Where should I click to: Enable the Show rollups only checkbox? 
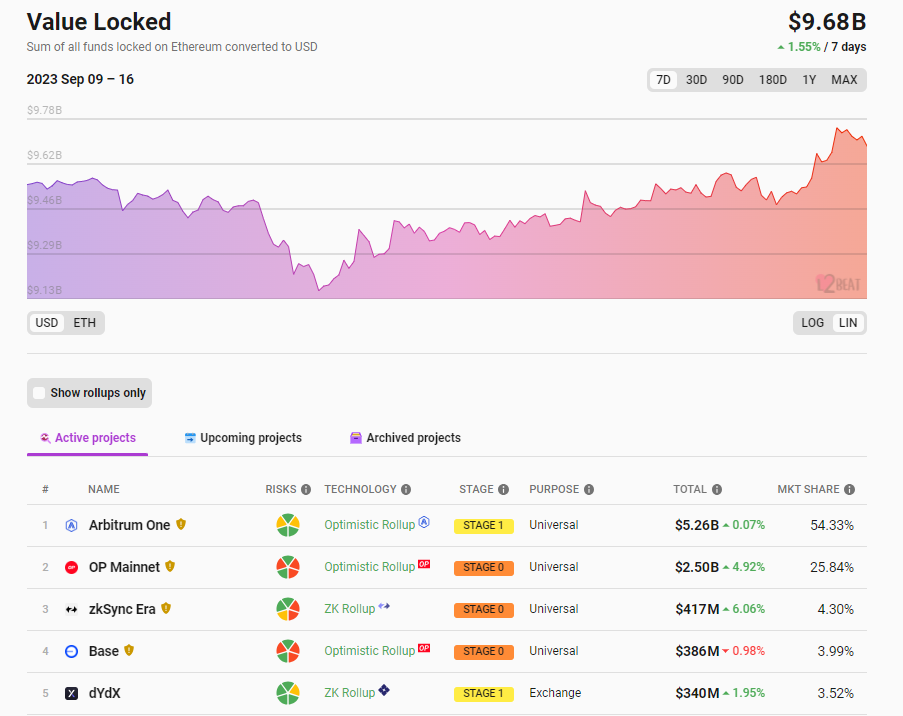click(x=40, y=393)
